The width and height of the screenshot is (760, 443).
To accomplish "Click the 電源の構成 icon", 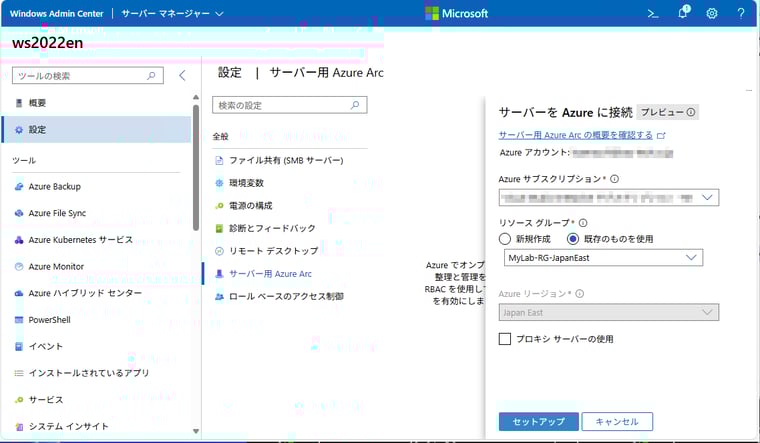I will click(x=219, y=206).
